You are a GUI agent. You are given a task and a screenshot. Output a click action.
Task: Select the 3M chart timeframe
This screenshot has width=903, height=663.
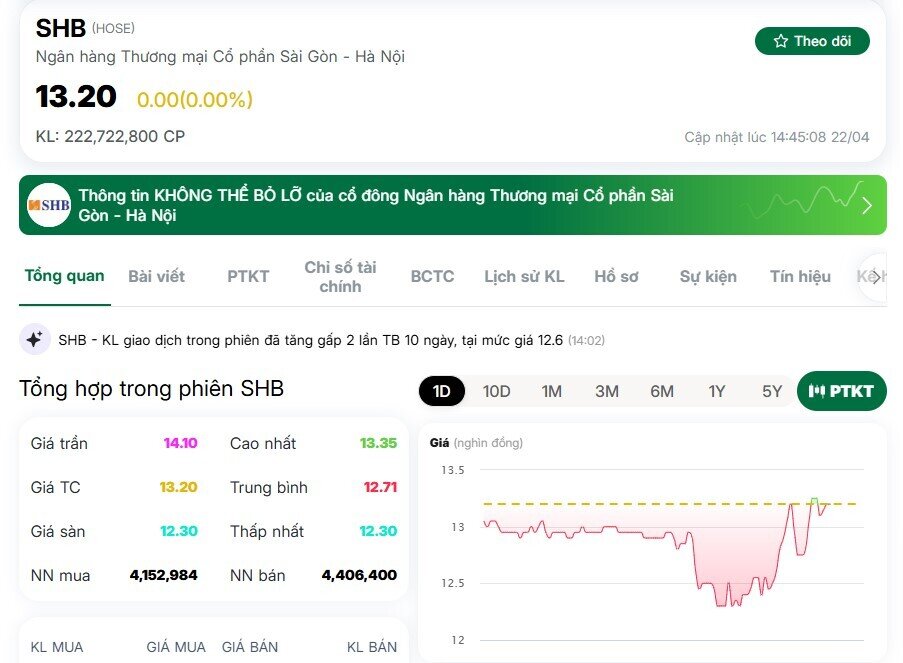(x=607, y=391)
